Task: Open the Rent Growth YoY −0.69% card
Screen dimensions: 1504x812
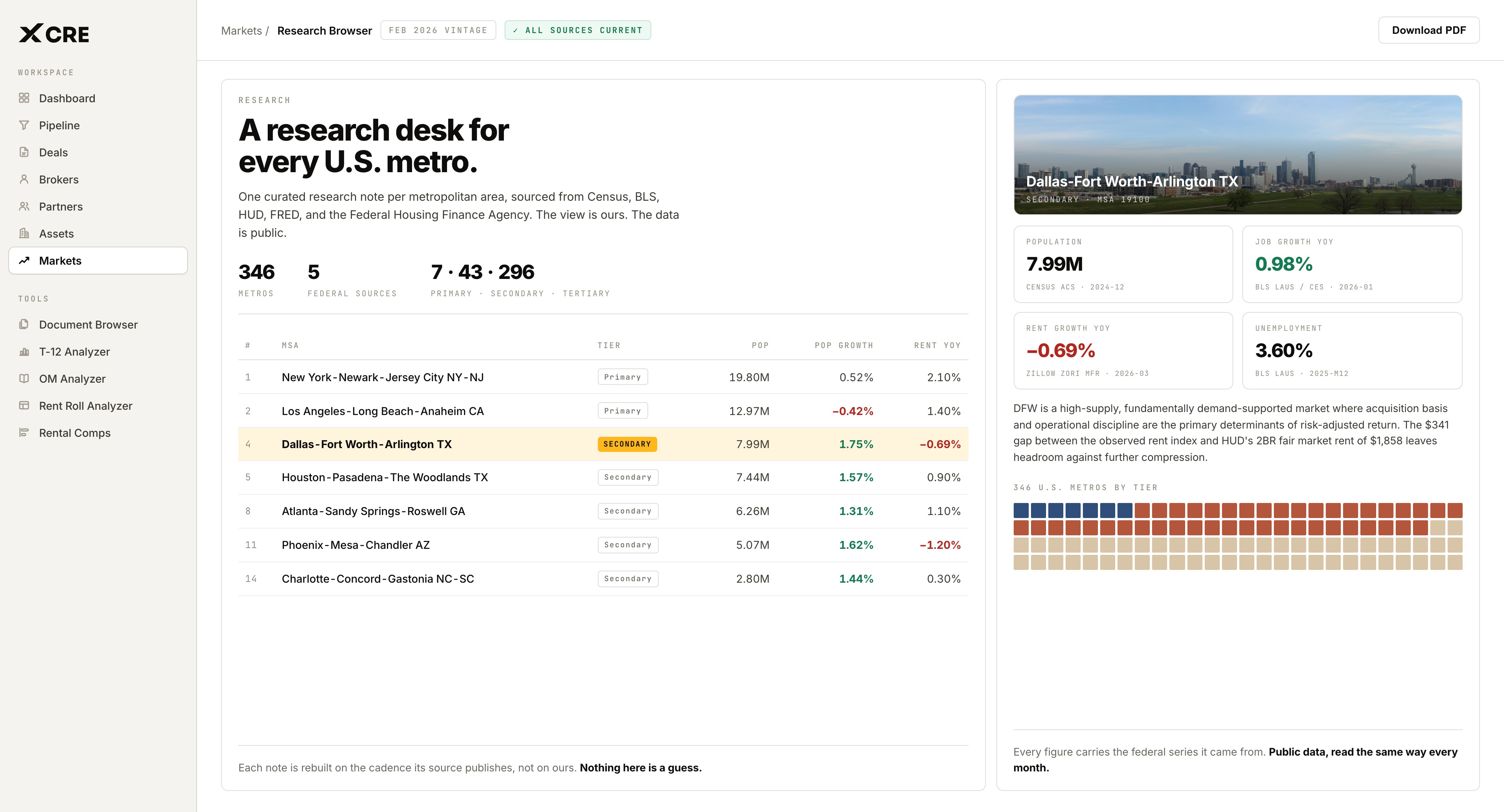Action: tap(1123, 350)
